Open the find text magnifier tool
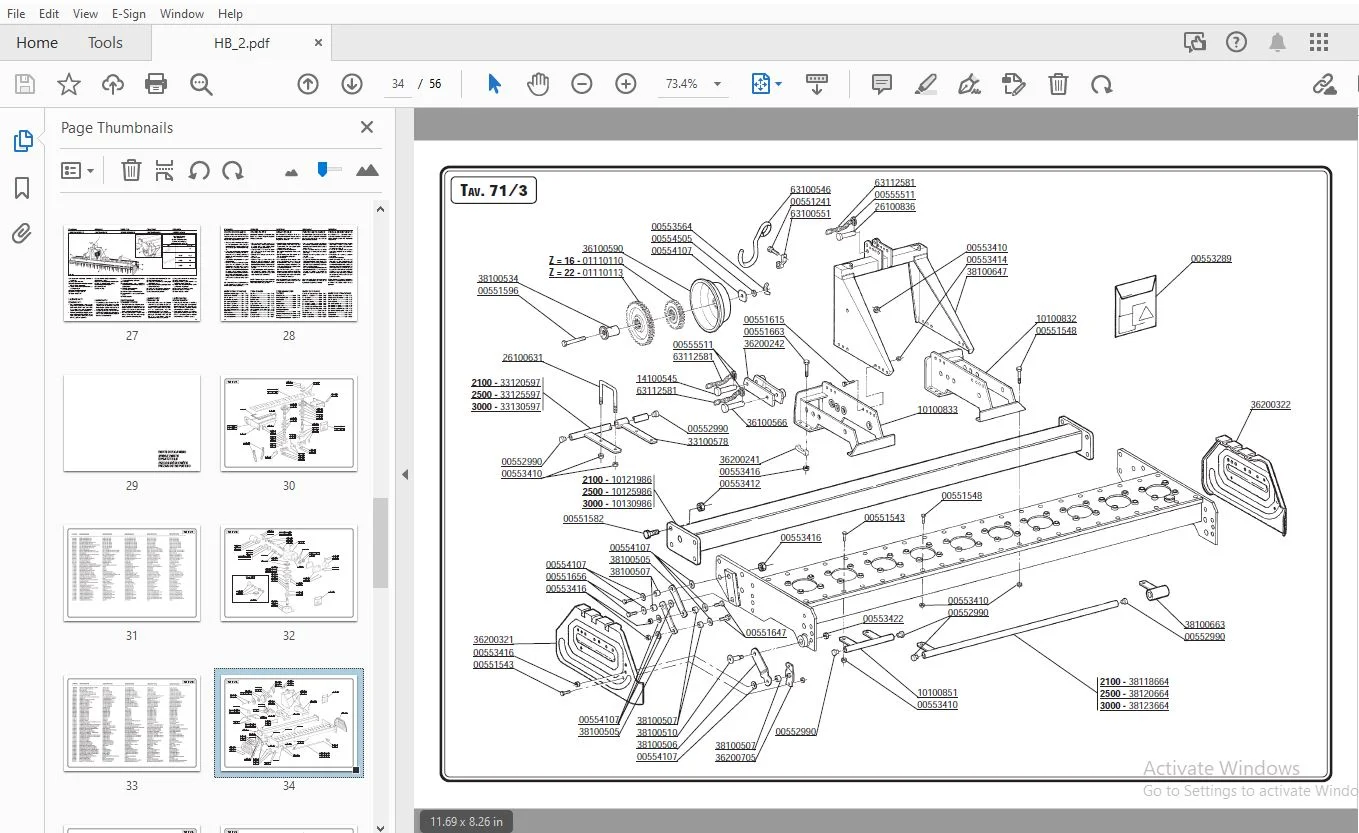 click(201, 84)
